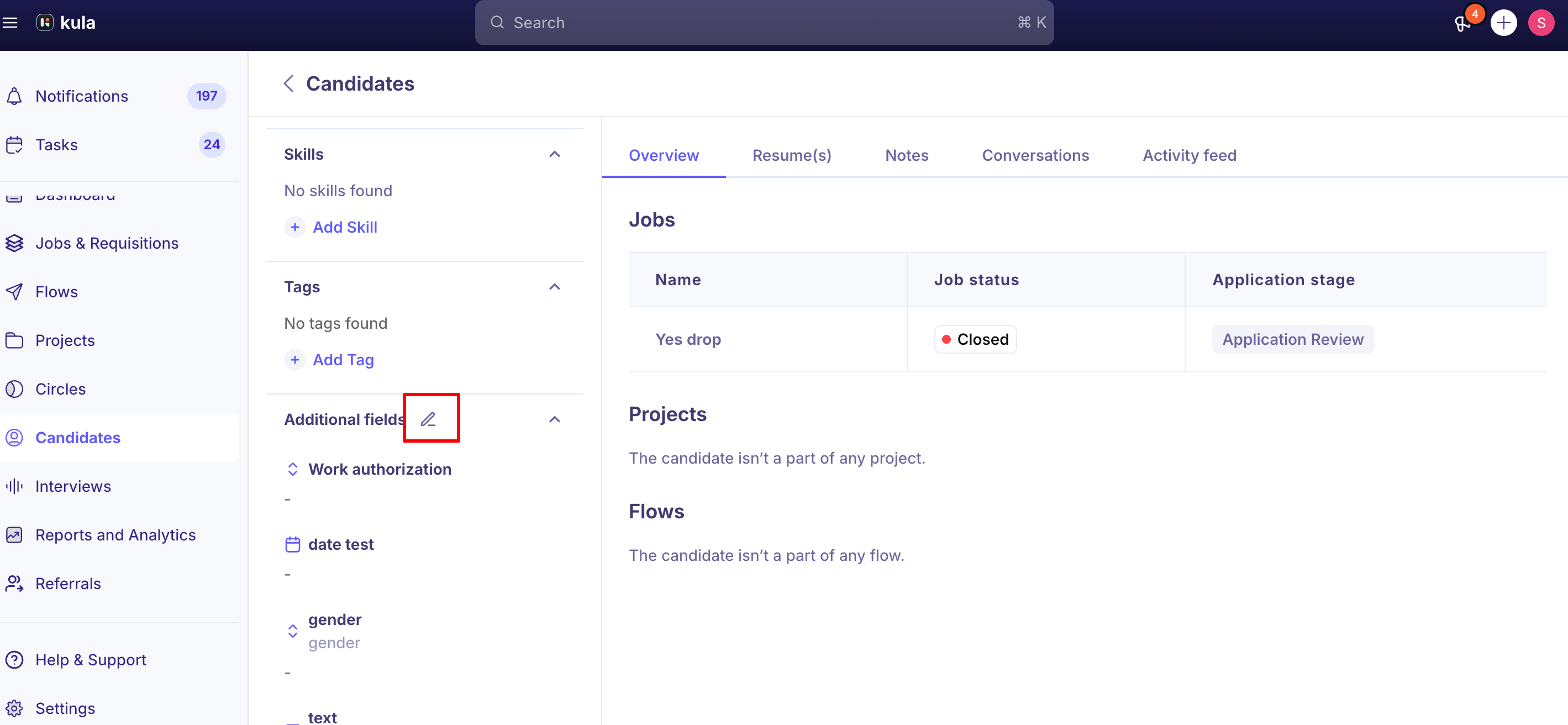Click the Job status column header
This screenshot has height=725, width=1568.
[976, 280]
